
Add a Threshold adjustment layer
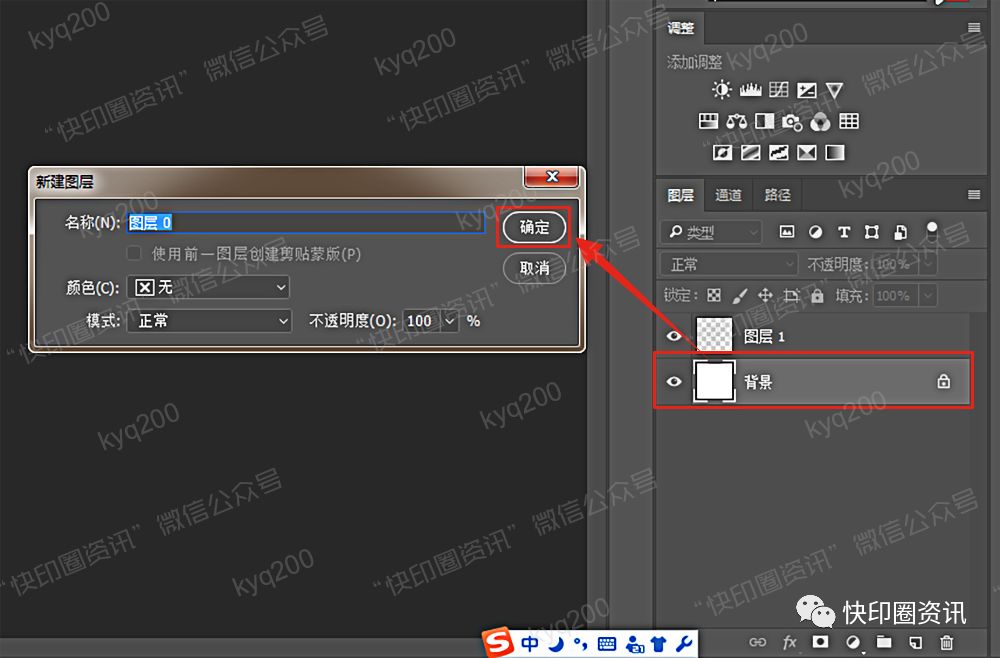(778, 152)
